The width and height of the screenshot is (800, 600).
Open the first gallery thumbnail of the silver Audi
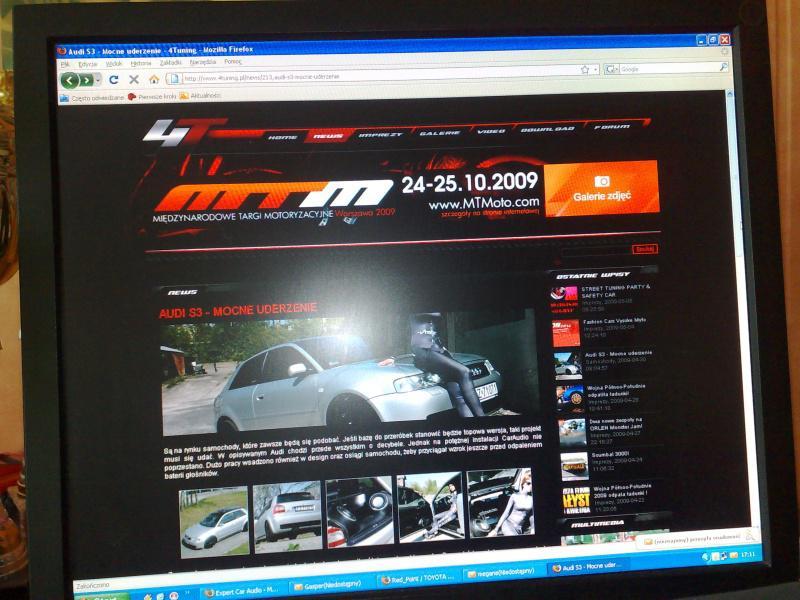click(214, 521)
